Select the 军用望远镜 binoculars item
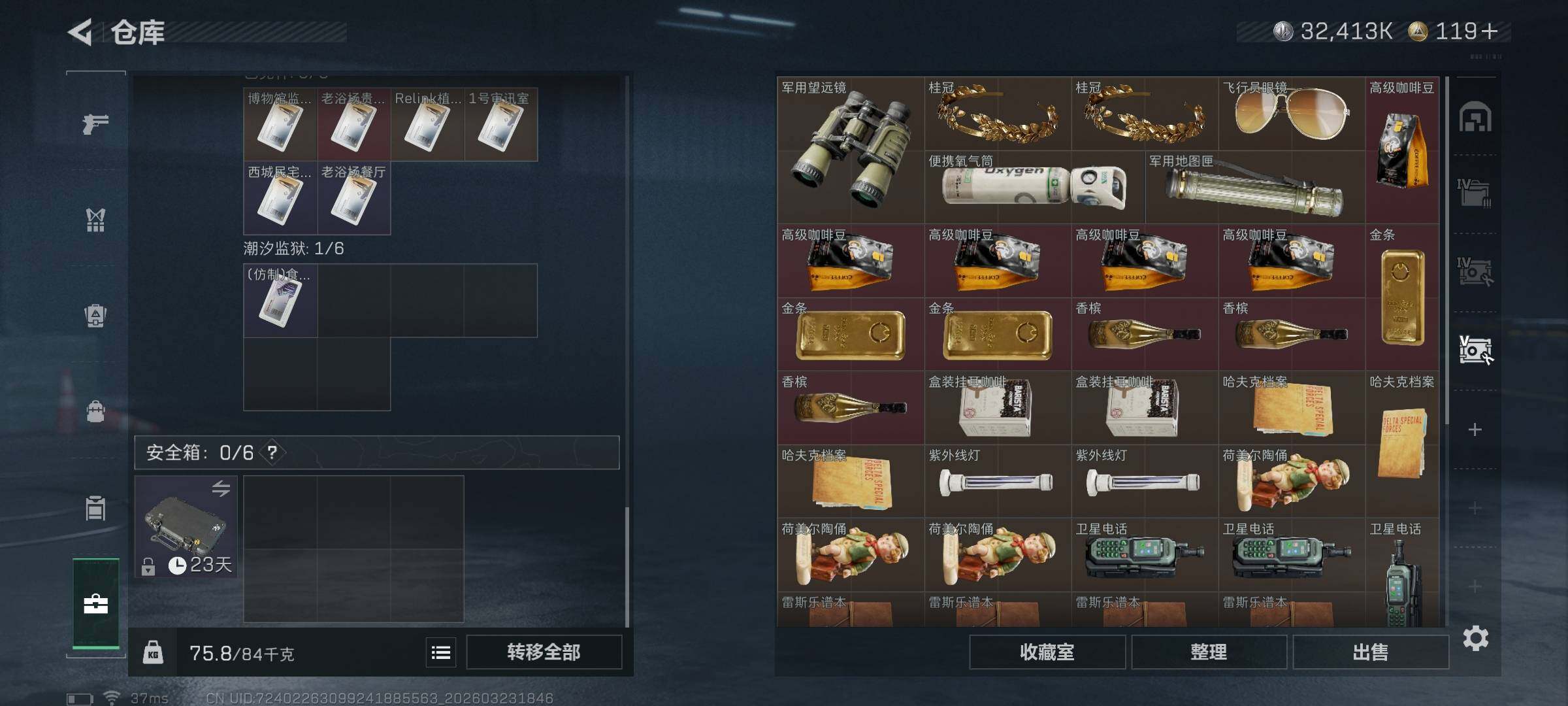 (851, 150)
